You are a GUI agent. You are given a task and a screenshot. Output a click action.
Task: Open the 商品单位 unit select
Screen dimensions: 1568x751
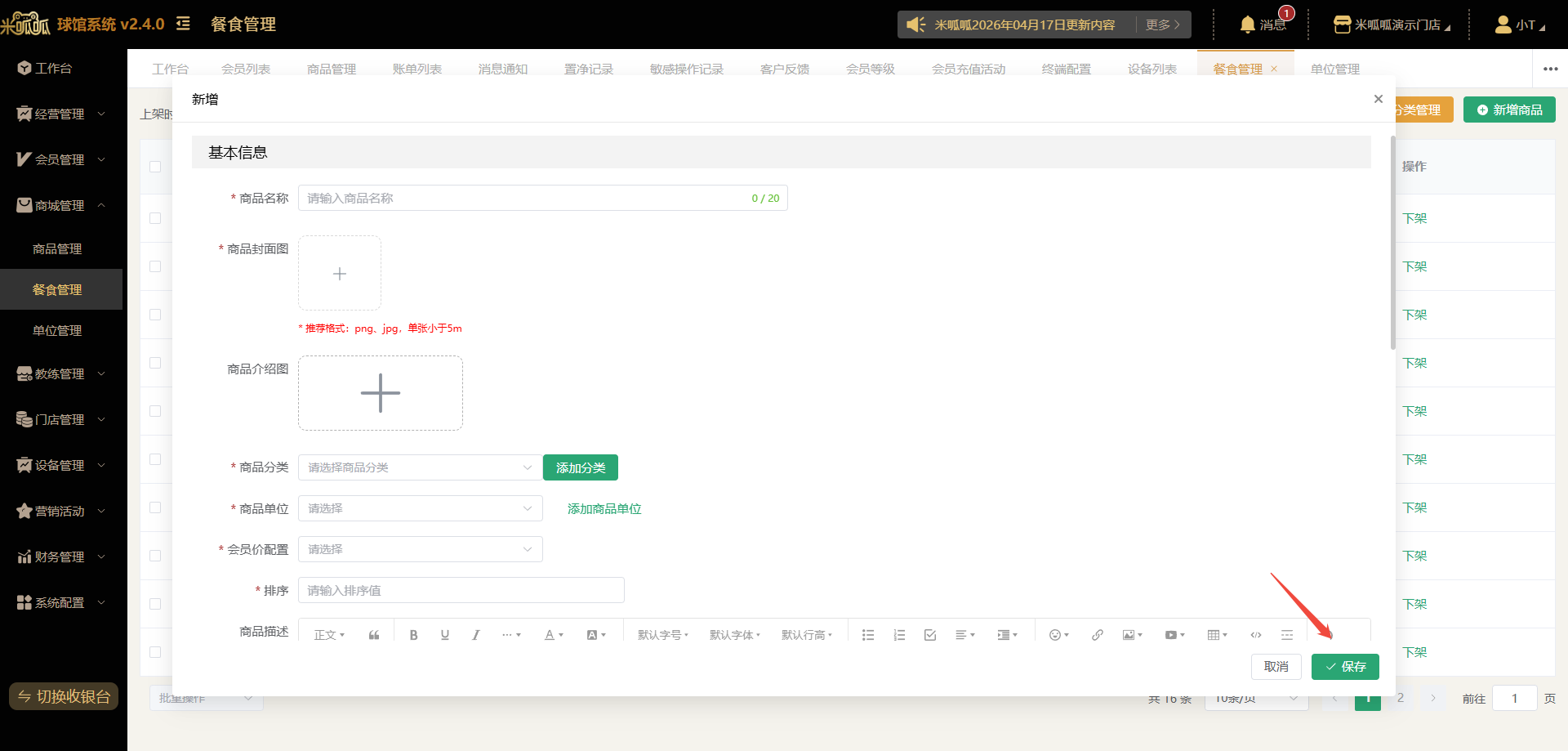(x=420, y=508)
